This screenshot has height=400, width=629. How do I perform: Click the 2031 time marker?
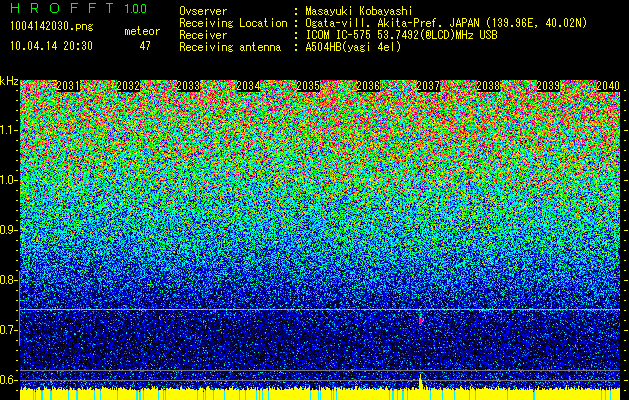point(68,86)
